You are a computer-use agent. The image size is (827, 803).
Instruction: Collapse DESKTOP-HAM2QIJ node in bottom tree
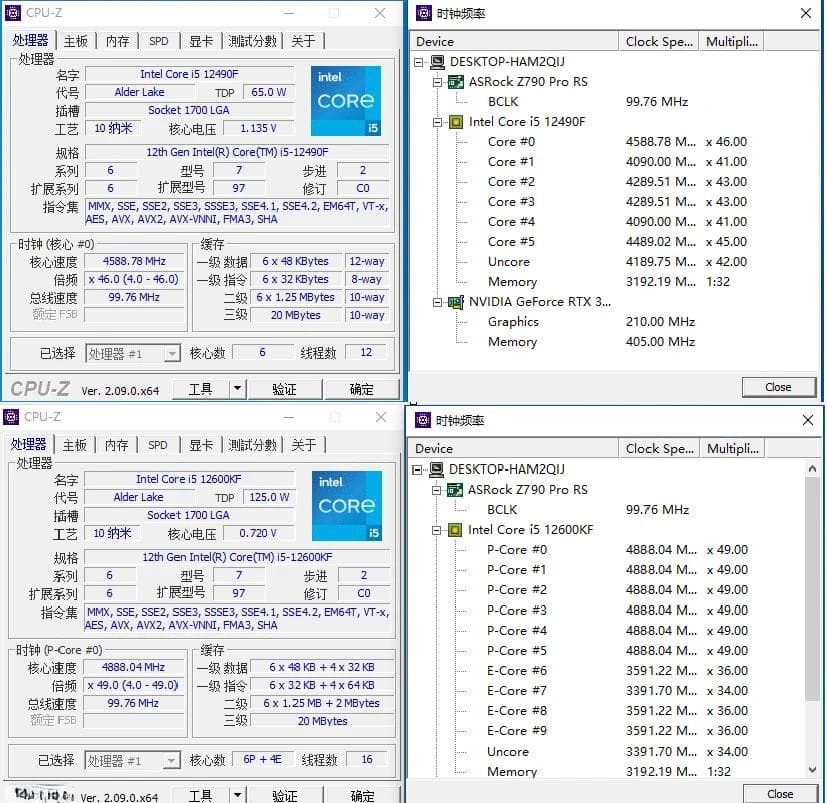click(418, 470)
